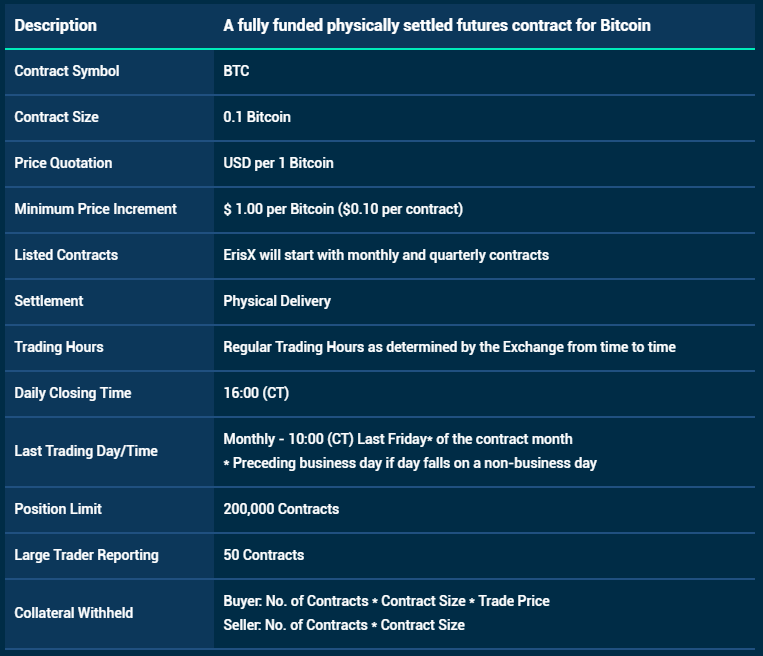The width and height of the screenshot is (763, 656).
Task: Click the Monthly 10:00 (CT) Last Friday line
Action: [398, 439]
